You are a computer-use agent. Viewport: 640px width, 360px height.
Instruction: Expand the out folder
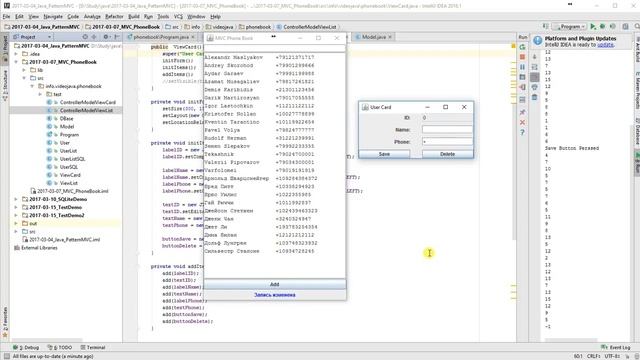coord(16,223)
